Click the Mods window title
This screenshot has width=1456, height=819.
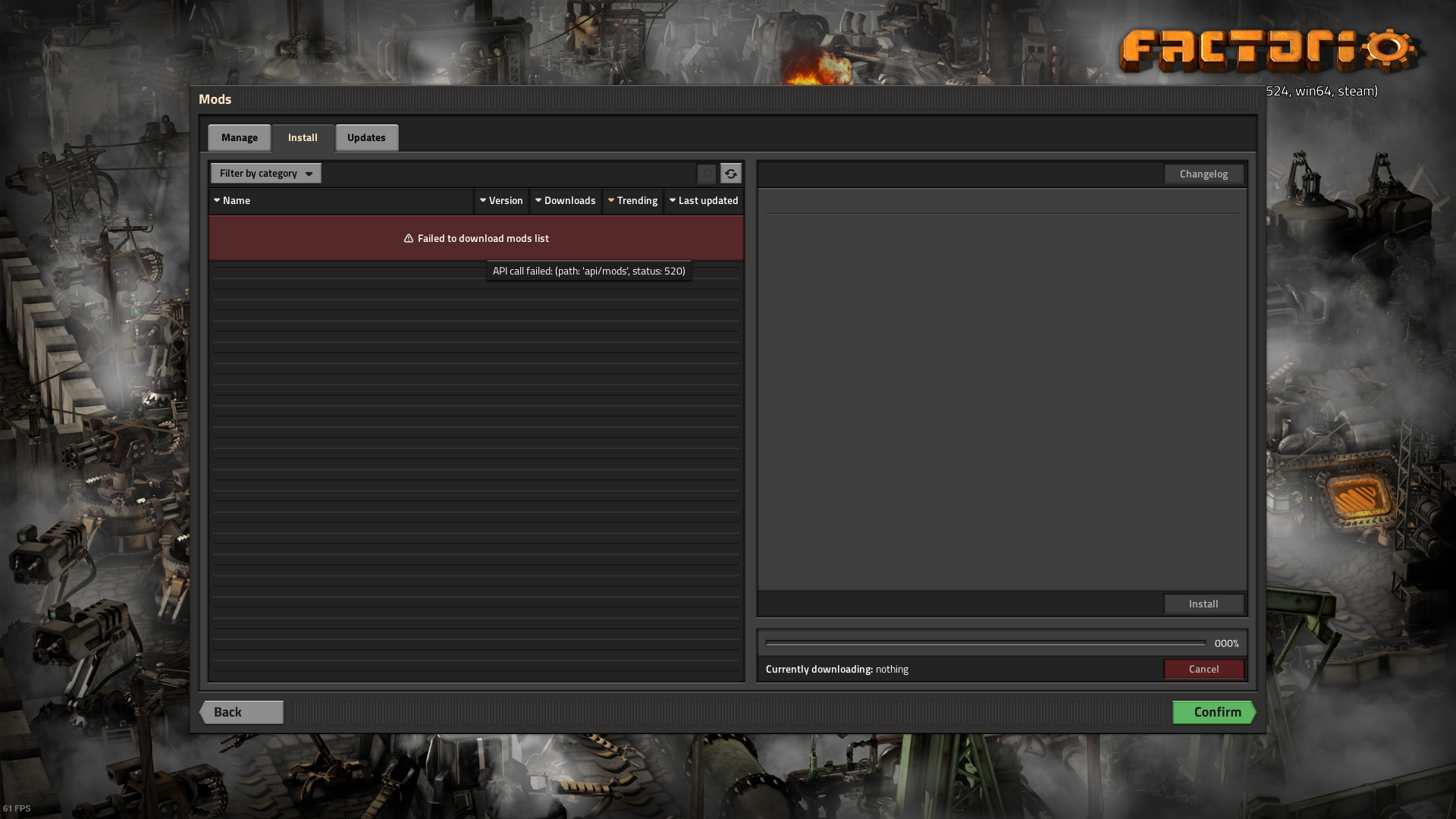215,99
